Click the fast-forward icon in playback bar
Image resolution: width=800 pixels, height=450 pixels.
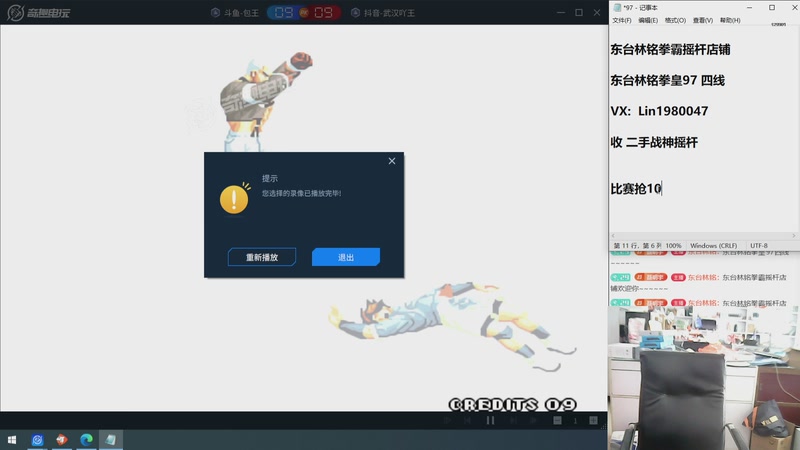534,420
